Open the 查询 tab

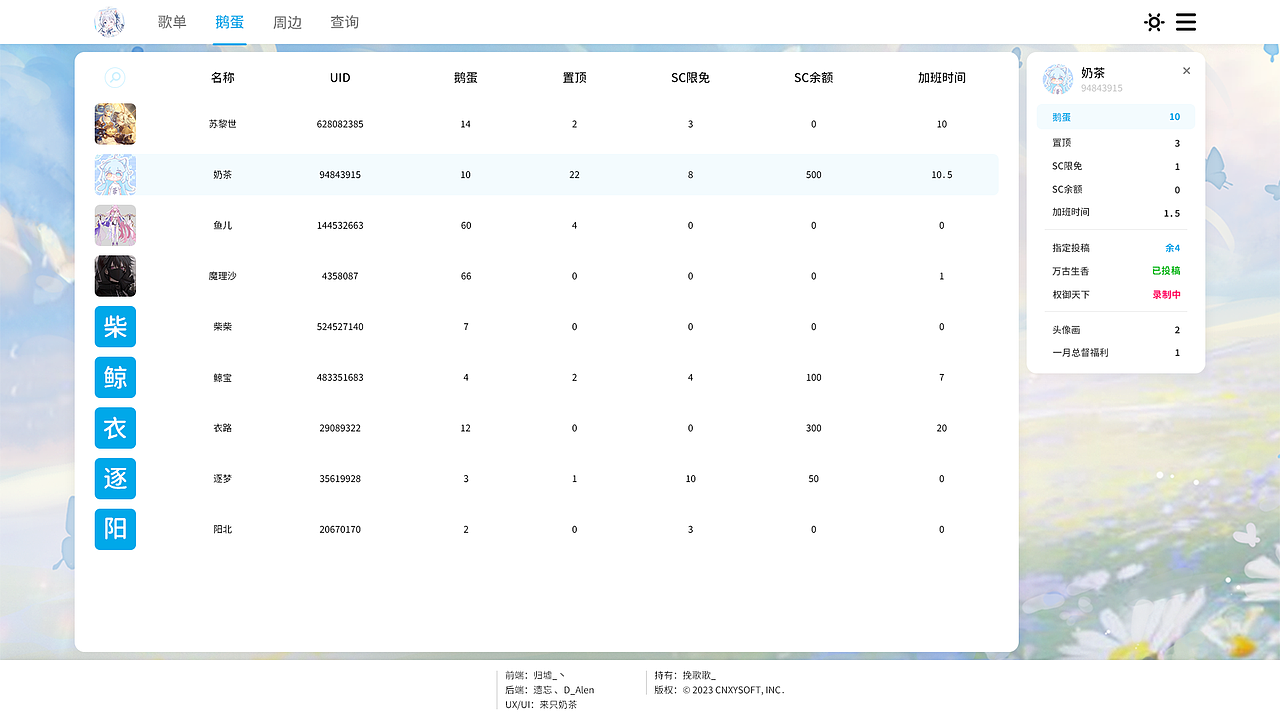click(344, 21)
